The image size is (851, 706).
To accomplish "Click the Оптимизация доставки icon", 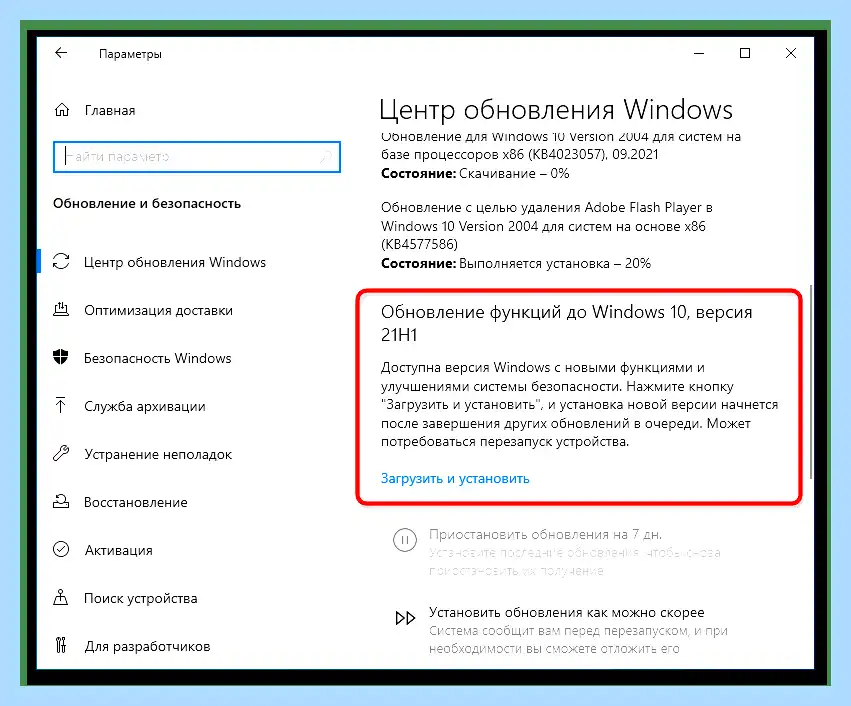I will (61, 310).
